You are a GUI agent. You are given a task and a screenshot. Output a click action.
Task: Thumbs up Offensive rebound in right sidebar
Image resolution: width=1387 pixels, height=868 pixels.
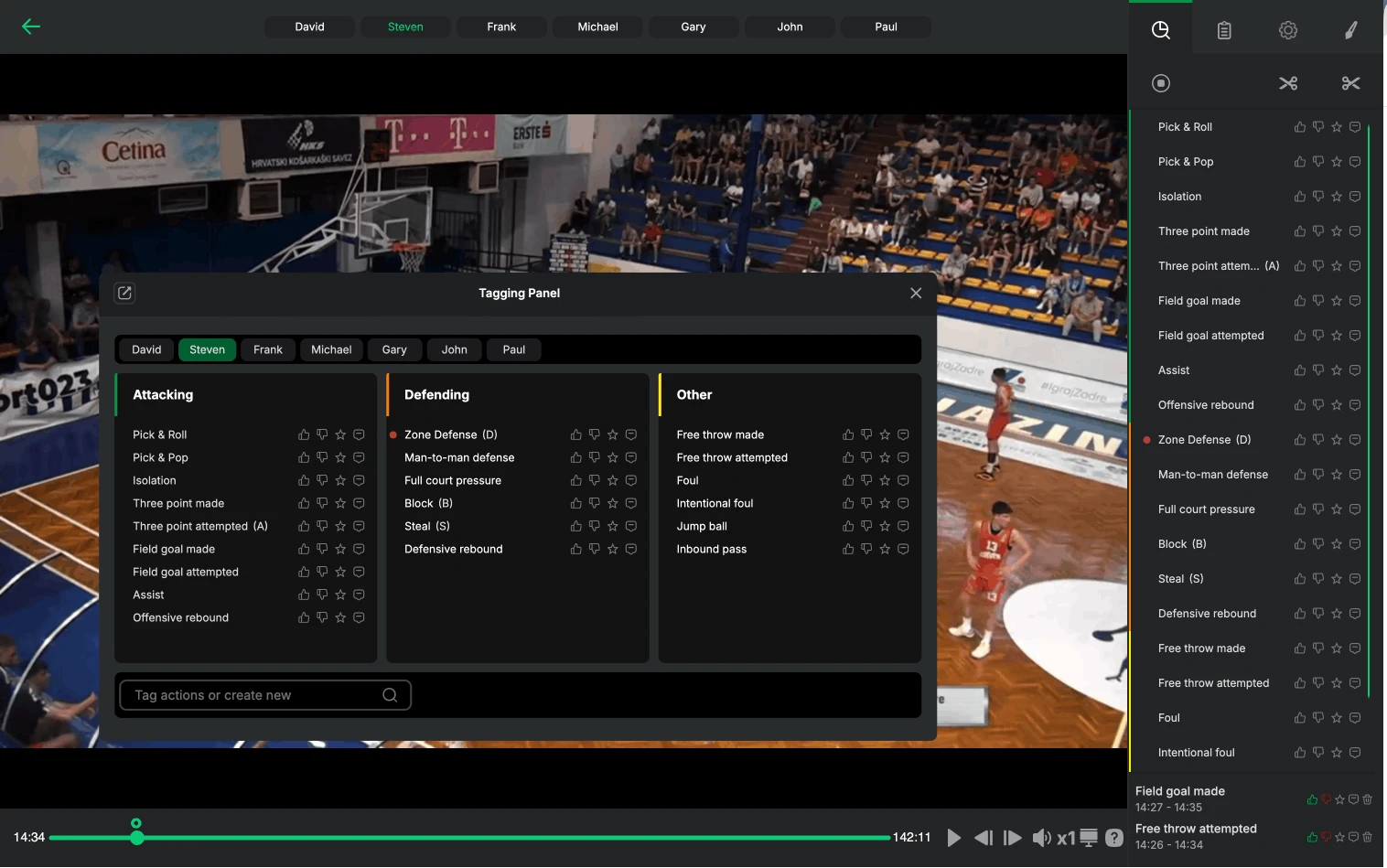[x=1300, y=405]
